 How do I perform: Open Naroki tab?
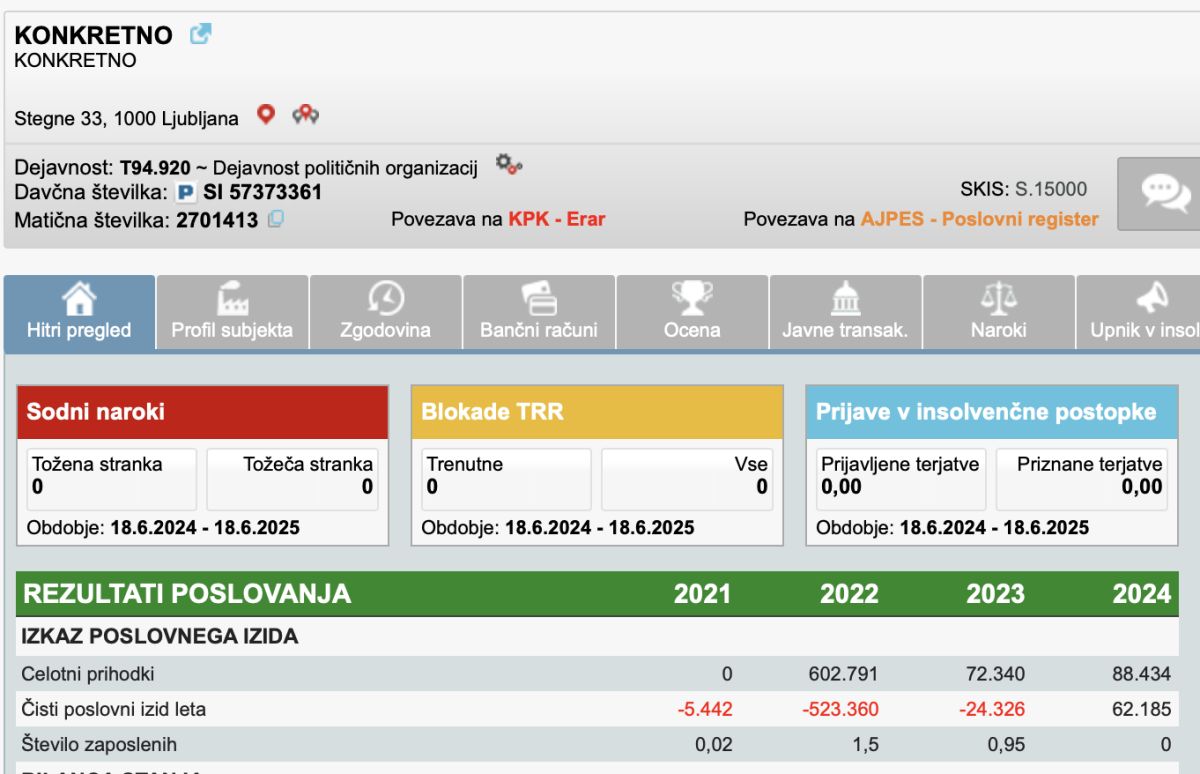pyautogui.click(x=998, y=313)
